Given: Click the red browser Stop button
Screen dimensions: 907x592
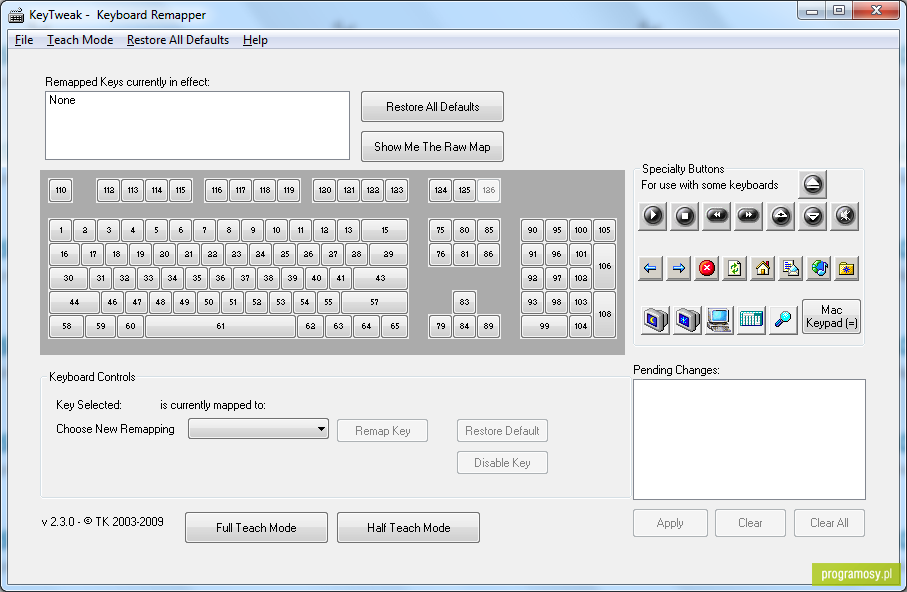Looking at the screenshot, I should coord(706,269).
